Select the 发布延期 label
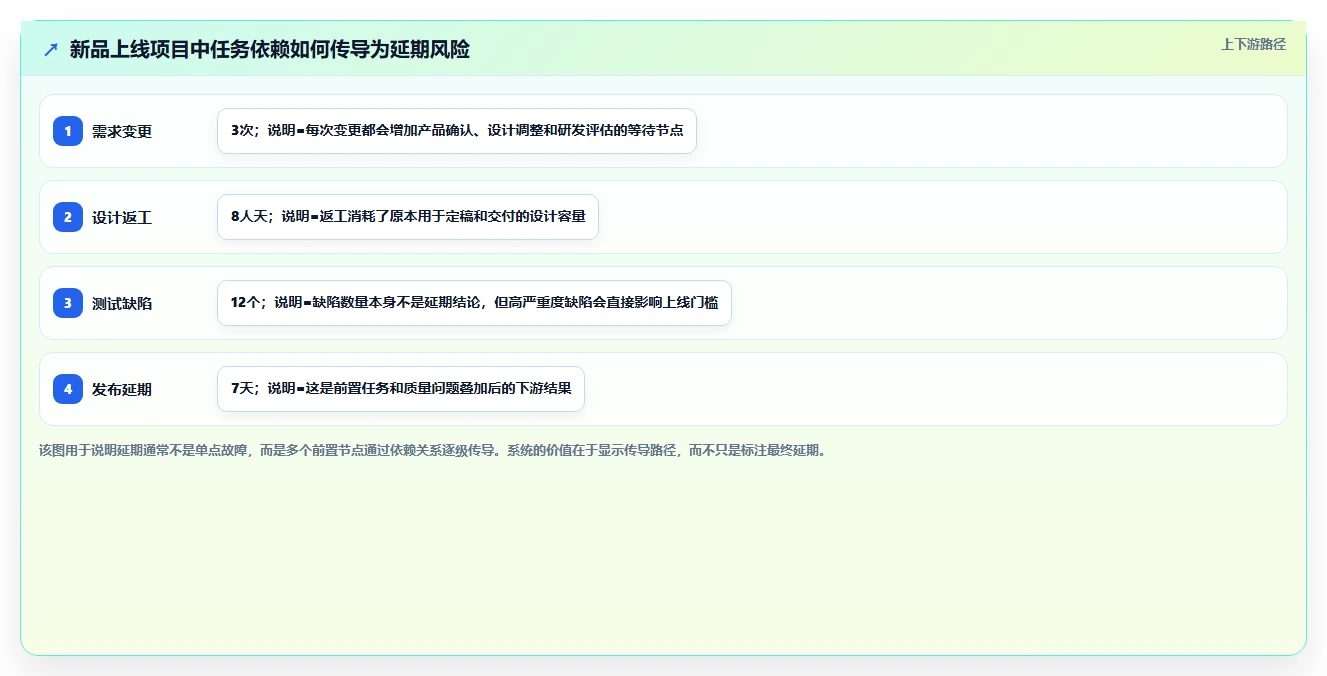 click(x=122, y=389)
